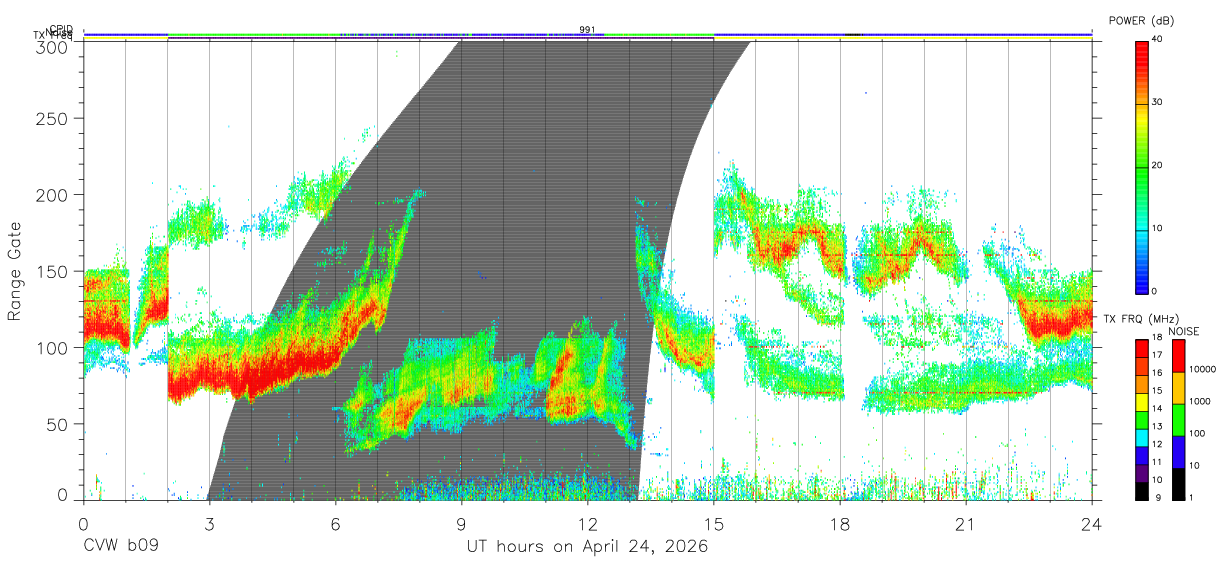Click the "CPID" label at top left

pos(61,29)
